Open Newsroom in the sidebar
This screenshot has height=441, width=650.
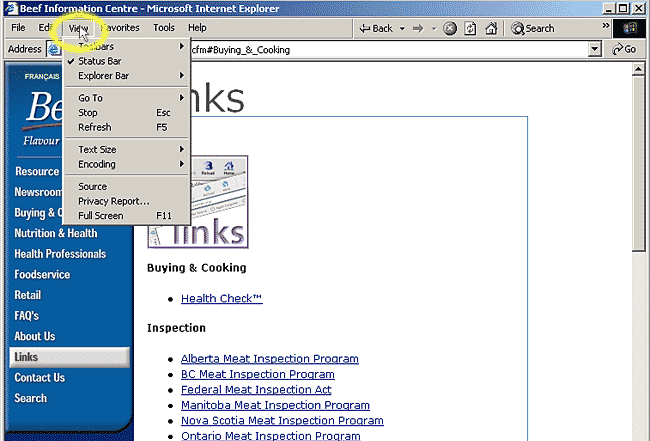point(38,192)
